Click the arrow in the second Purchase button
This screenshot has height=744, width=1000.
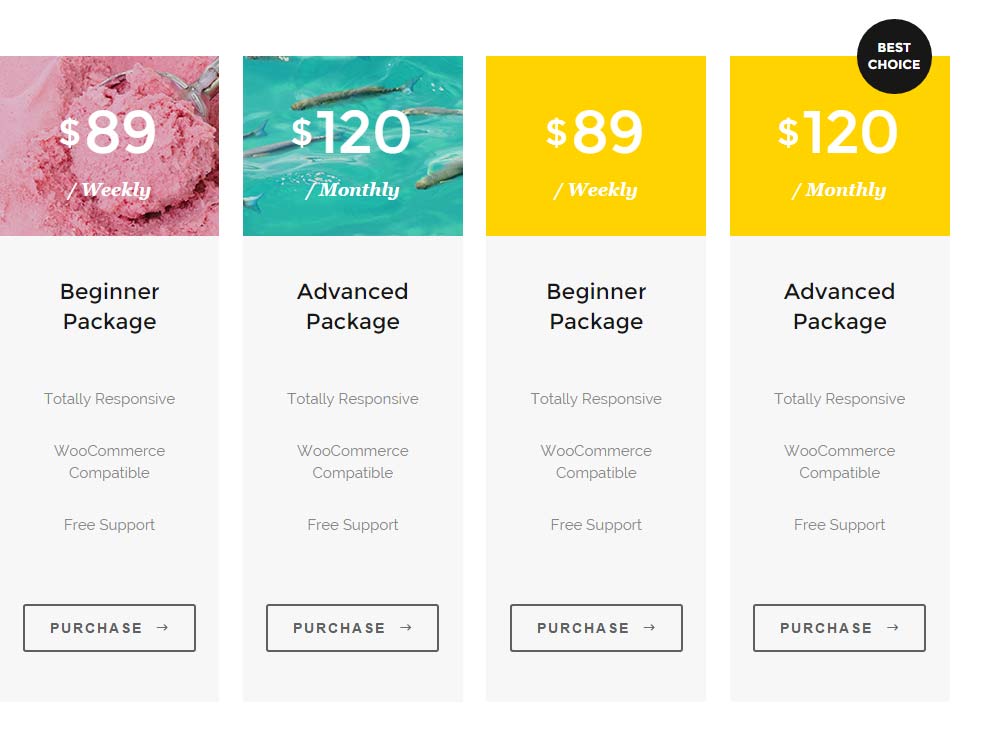pos(406,628)
